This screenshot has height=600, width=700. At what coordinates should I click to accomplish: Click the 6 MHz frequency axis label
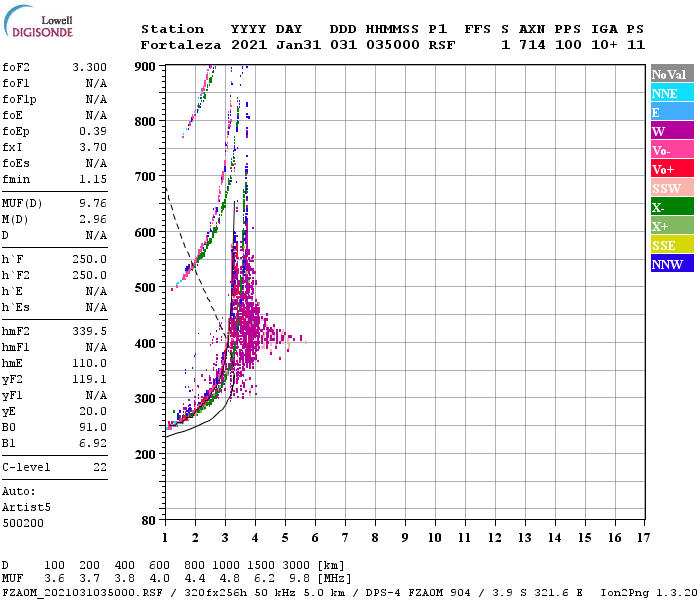[x=315, y=538]
